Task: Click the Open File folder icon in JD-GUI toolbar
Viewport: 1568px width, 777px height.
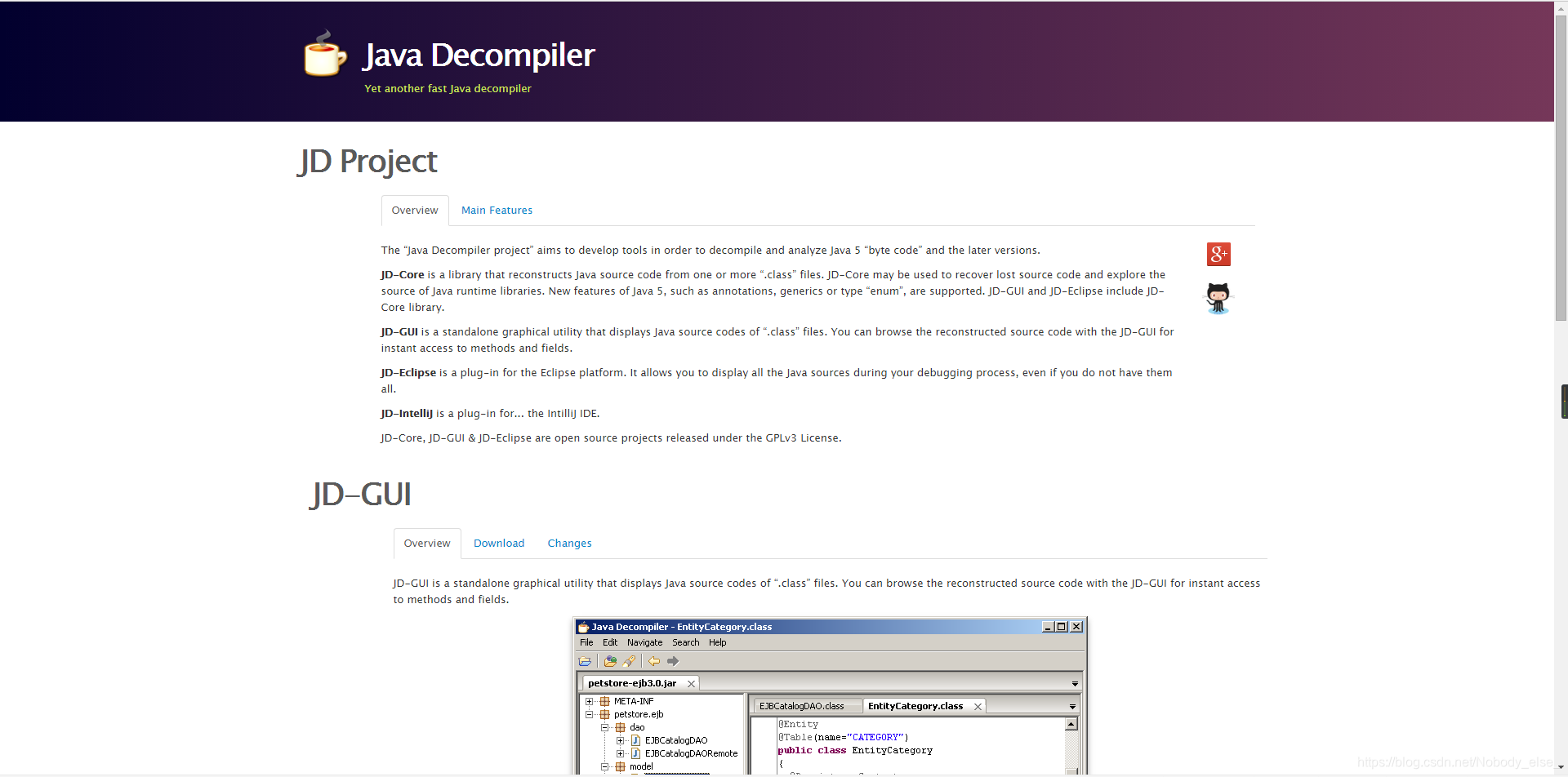Action: [x=585, y=661]
